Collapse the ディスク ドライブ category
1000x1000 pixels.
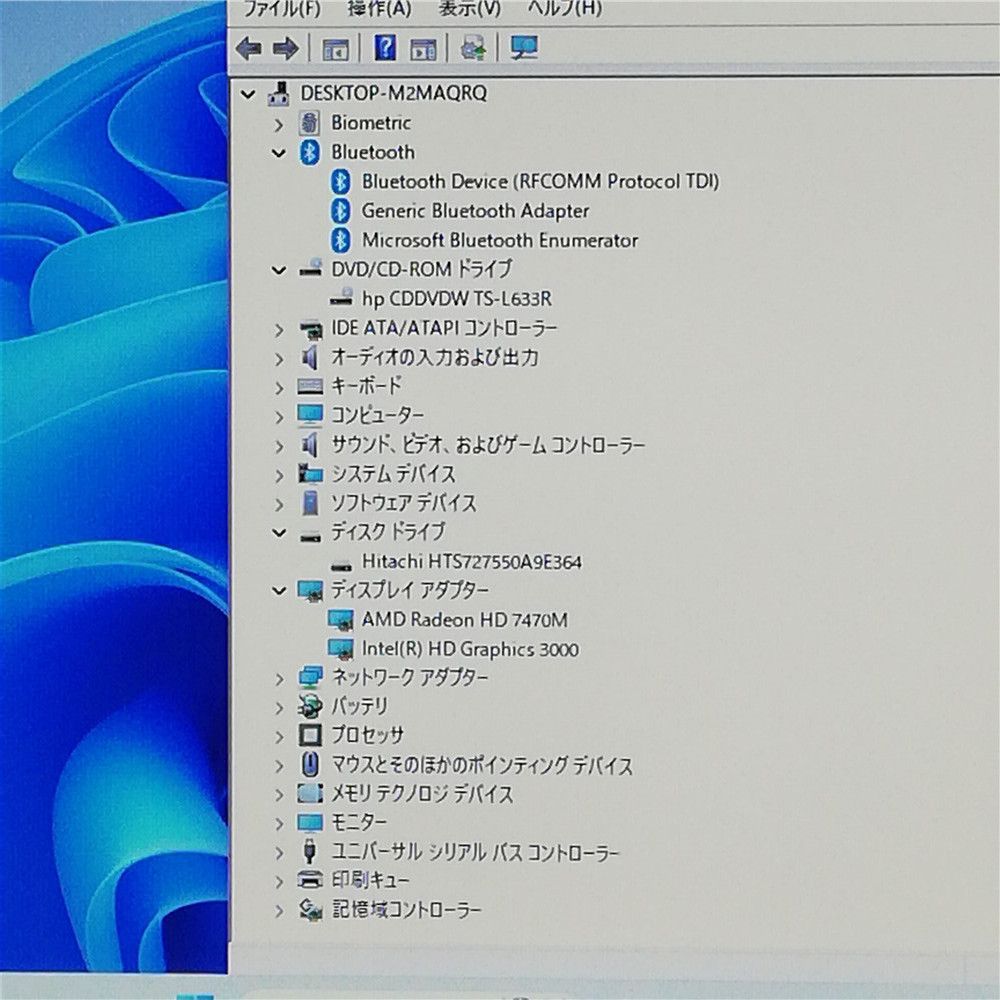pos(278,533)
